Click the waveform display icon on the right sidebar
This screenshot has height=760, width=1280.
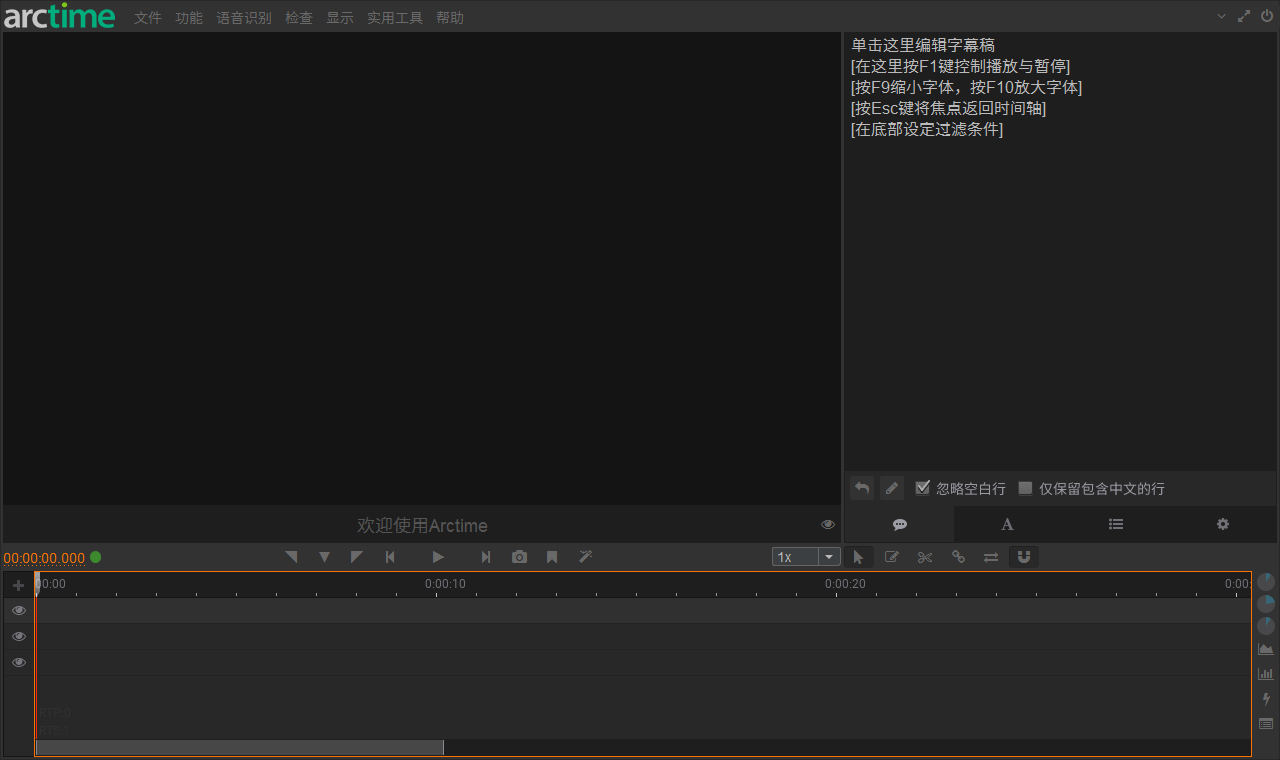pos(1265,647)
